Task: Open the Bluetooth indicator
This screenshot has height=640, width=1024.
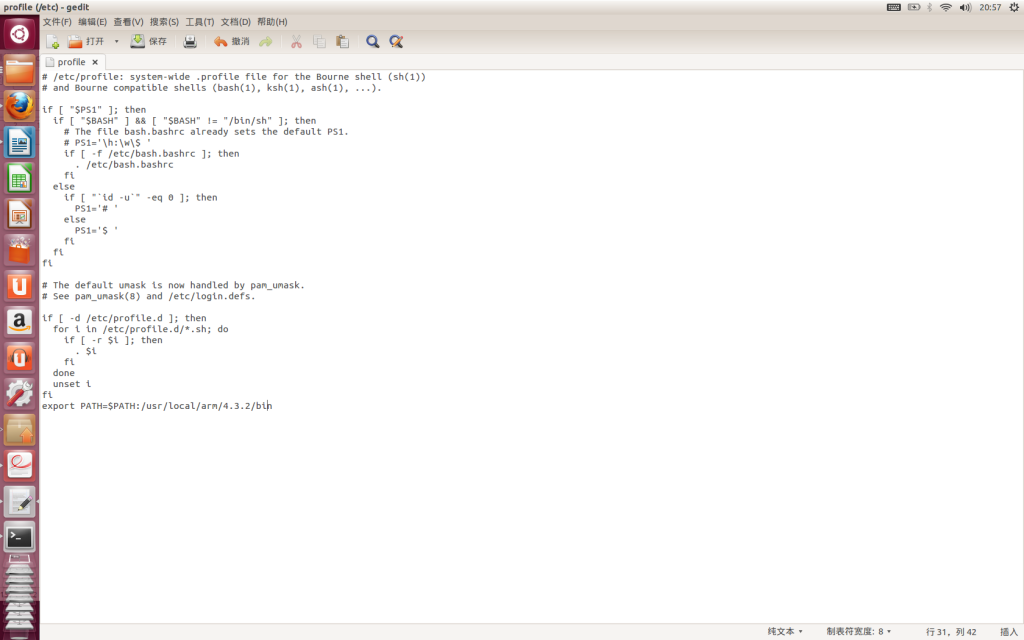Action: (x=929, y=7)
